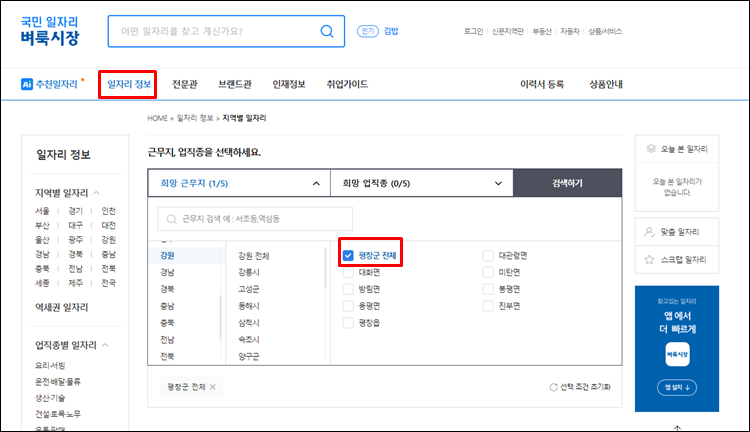Select 동해시 in the city list
Screen dimensions: 750x432
coord(249,306)
